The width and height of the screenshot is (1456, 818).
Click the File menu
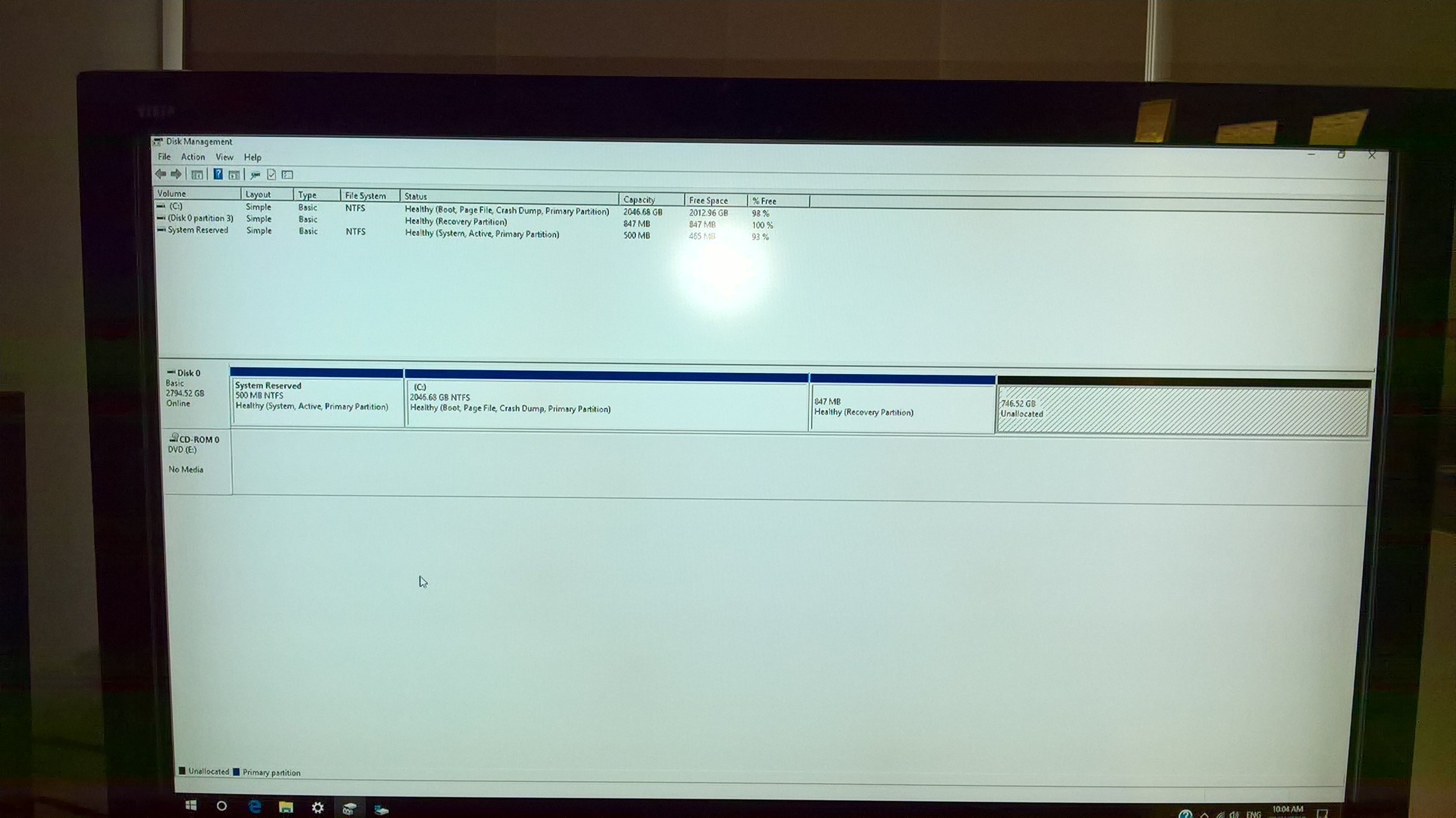162,157
